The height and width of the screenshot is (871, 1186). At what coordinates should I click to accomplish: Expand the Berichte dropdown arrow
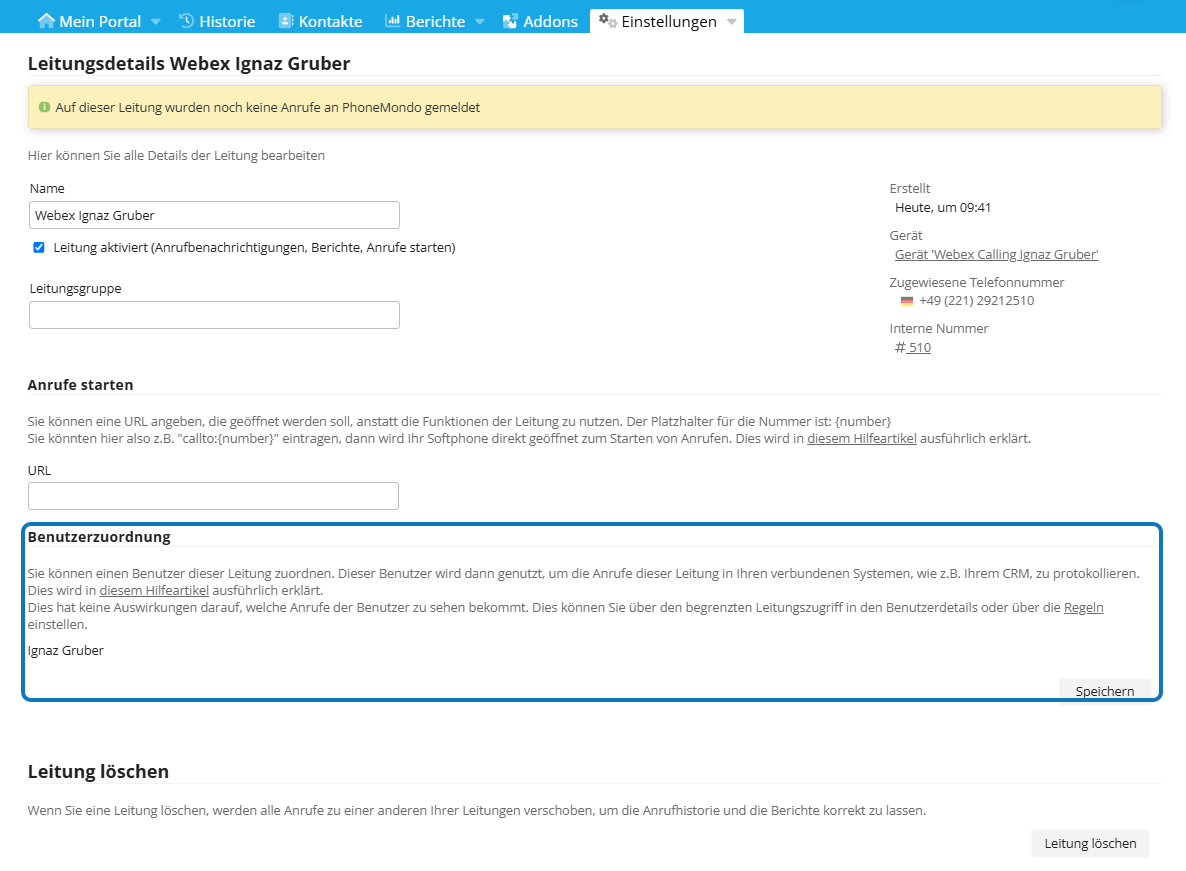(480, 22)
